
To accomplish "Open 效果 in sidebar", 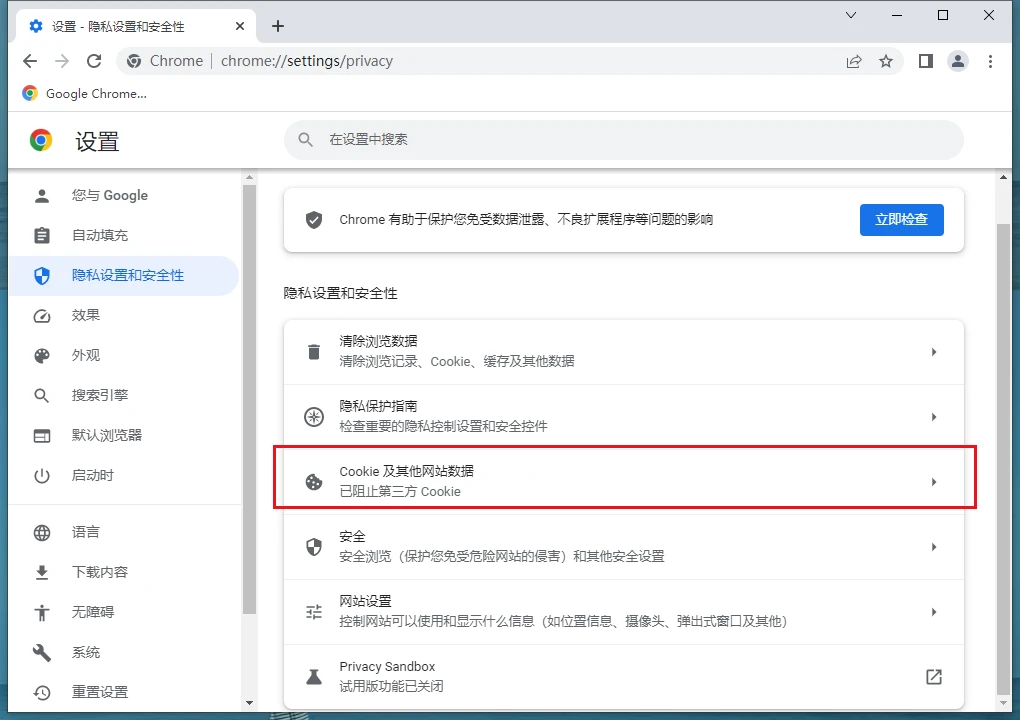I will tap(124, 315).
